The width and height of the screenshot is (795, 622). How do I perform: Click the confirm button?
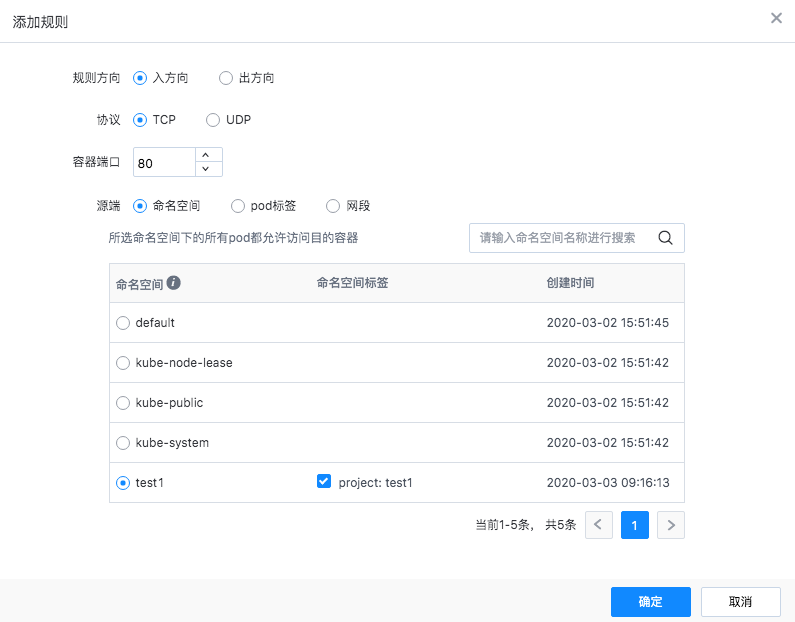point(650,602)
